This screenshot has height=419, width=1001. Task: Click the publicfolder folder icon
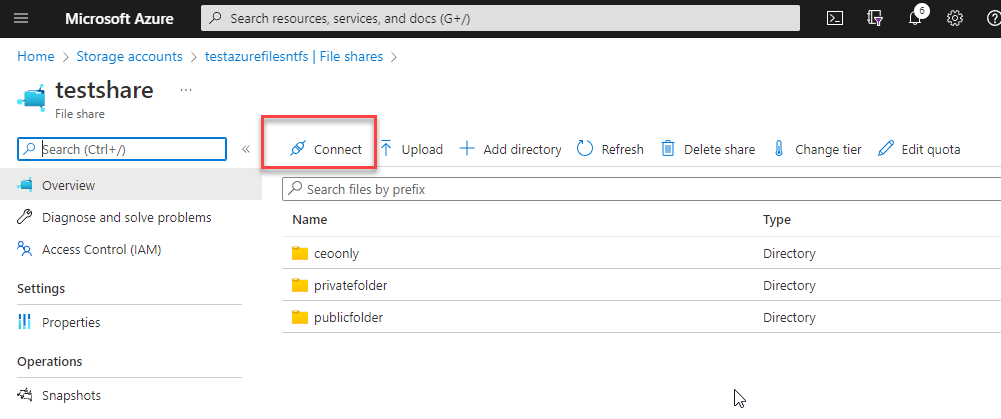click(x=300, y=317)
